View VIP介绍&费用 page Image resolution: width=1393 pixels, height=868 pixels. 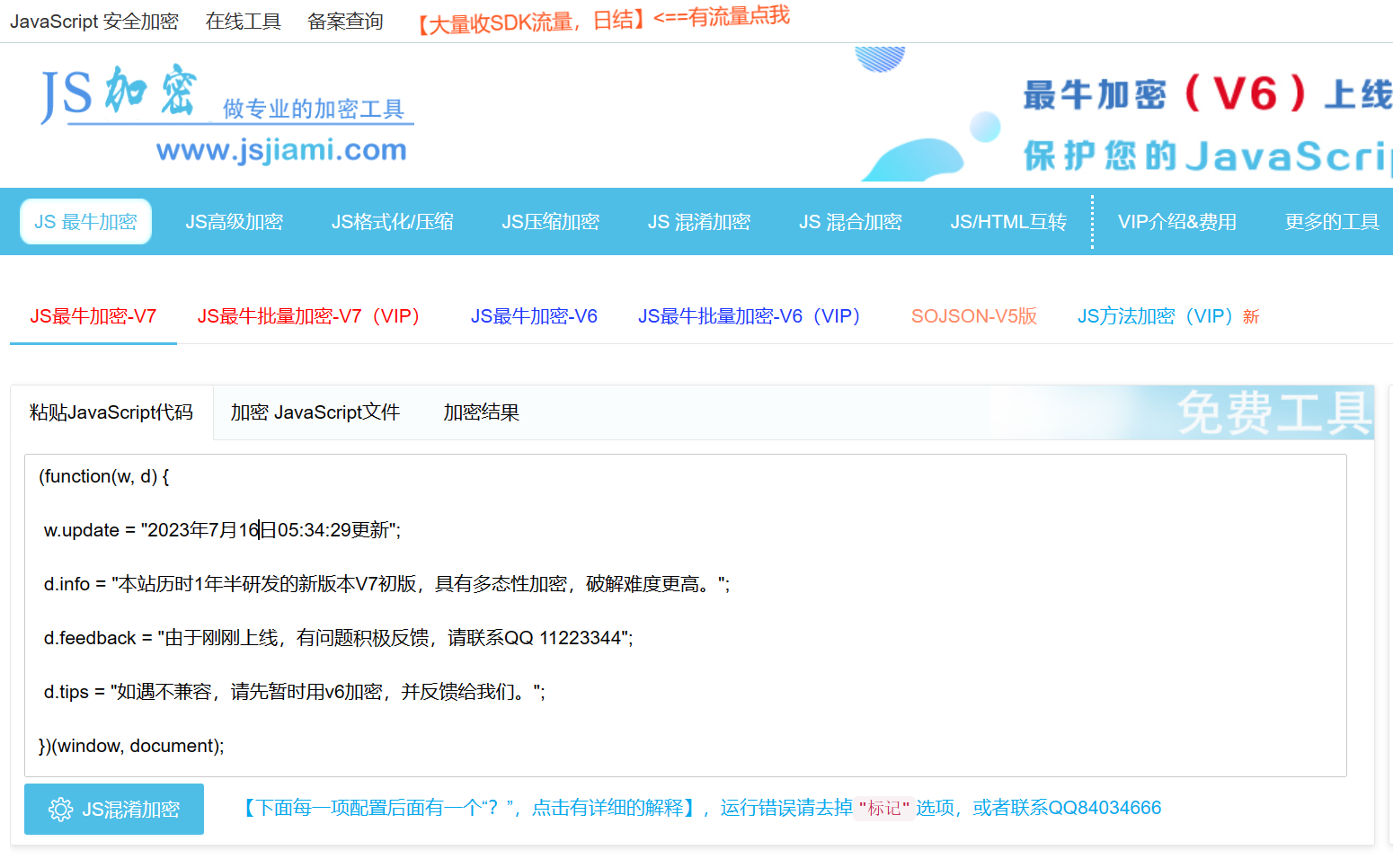(1176, 222)
